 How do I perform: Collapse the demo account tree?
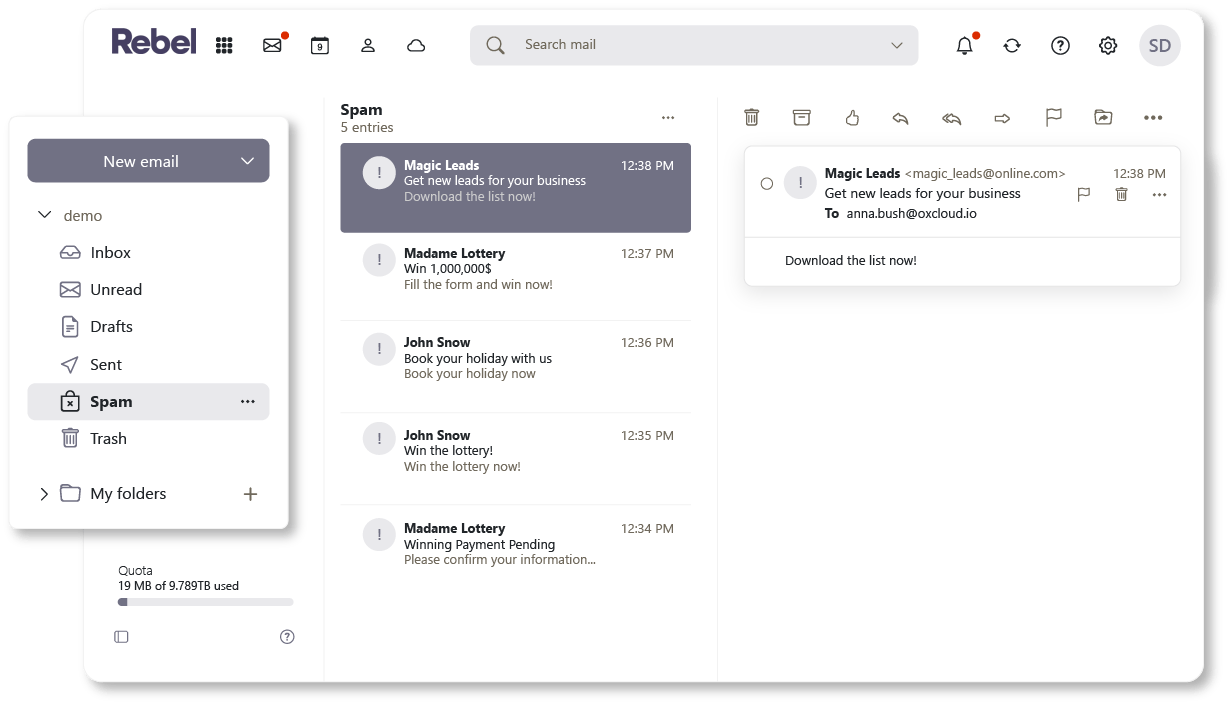tap(44, 215)
